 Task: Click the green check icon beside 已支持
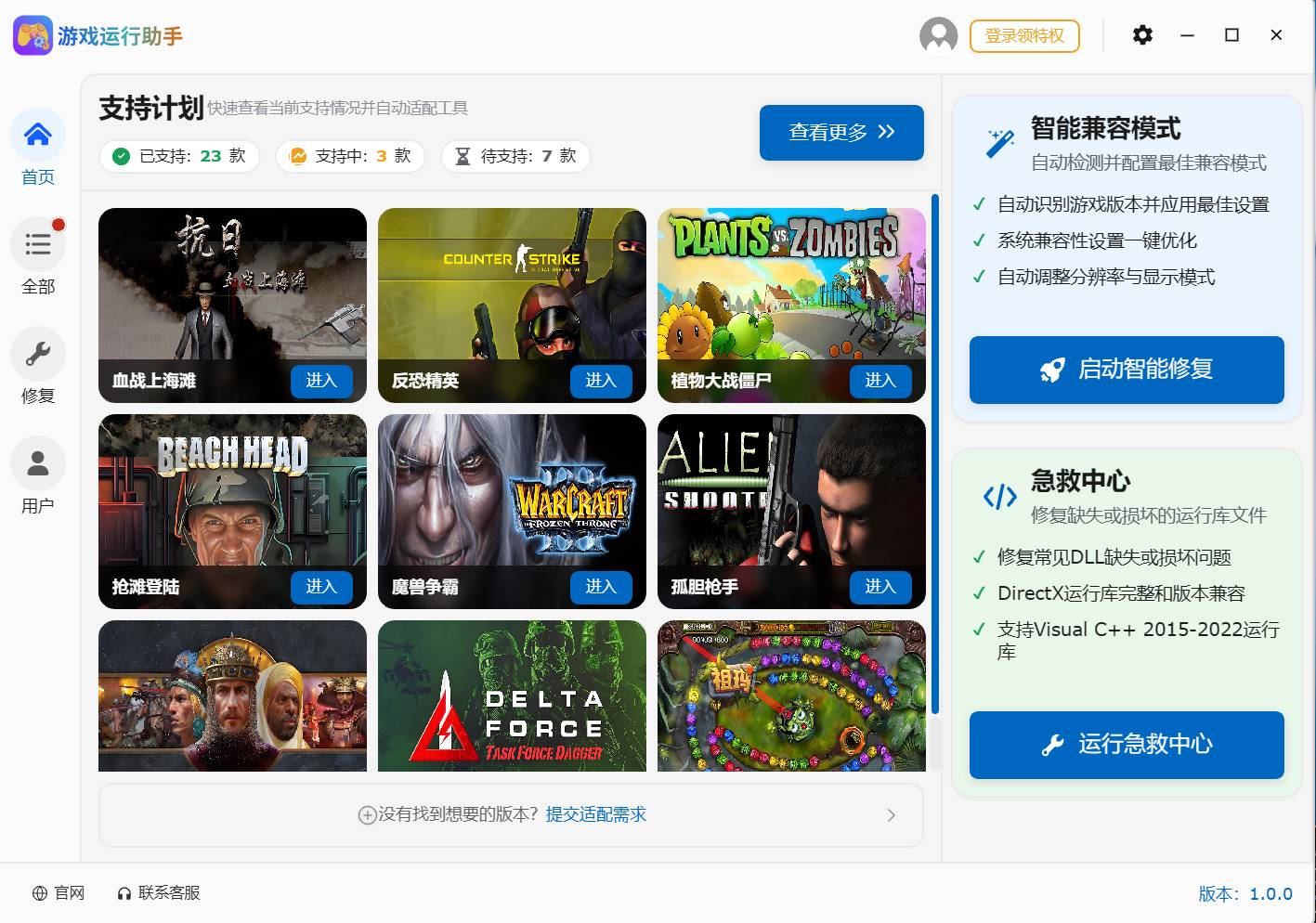point(121,156)
